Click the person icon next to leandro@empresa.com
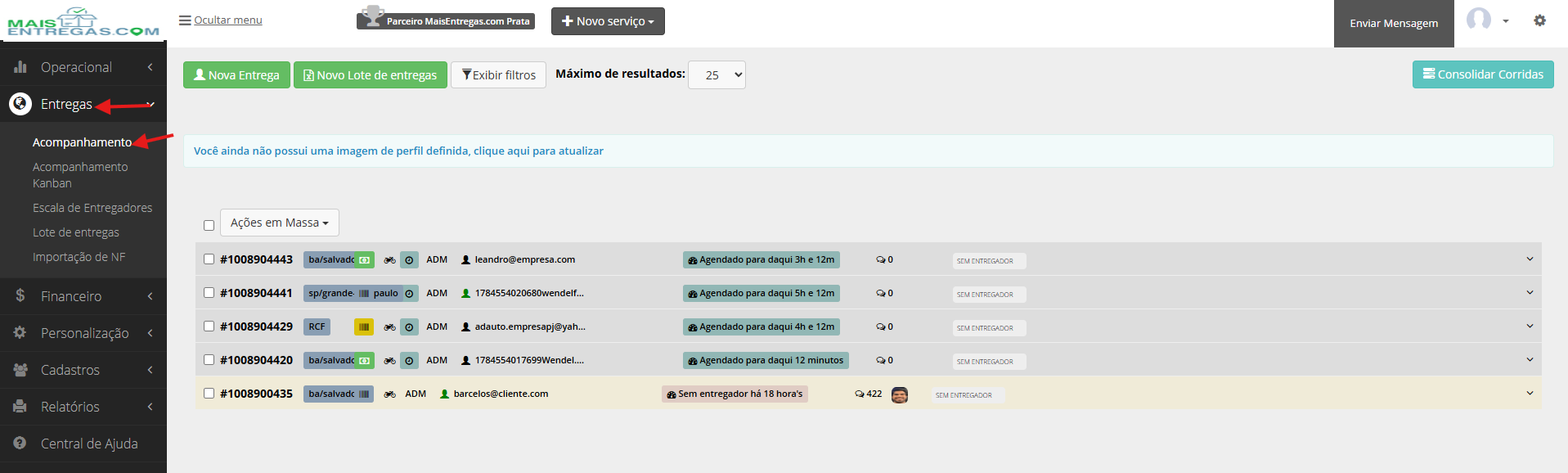The height and width of the screenshot is (473, 1568). tap(465, 260)
